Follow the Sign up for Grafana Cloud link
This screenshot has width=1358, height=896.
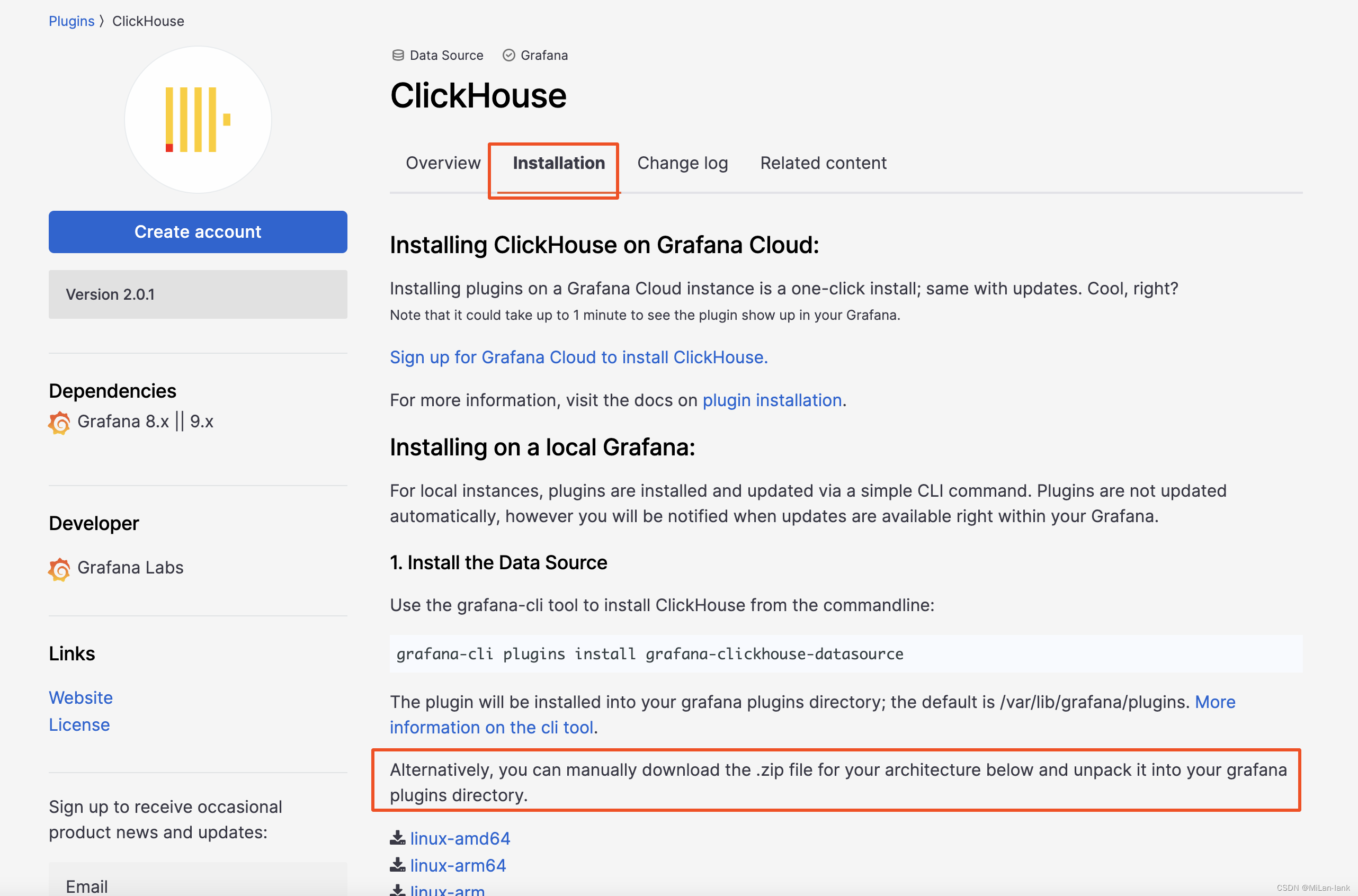click(578, 357)
